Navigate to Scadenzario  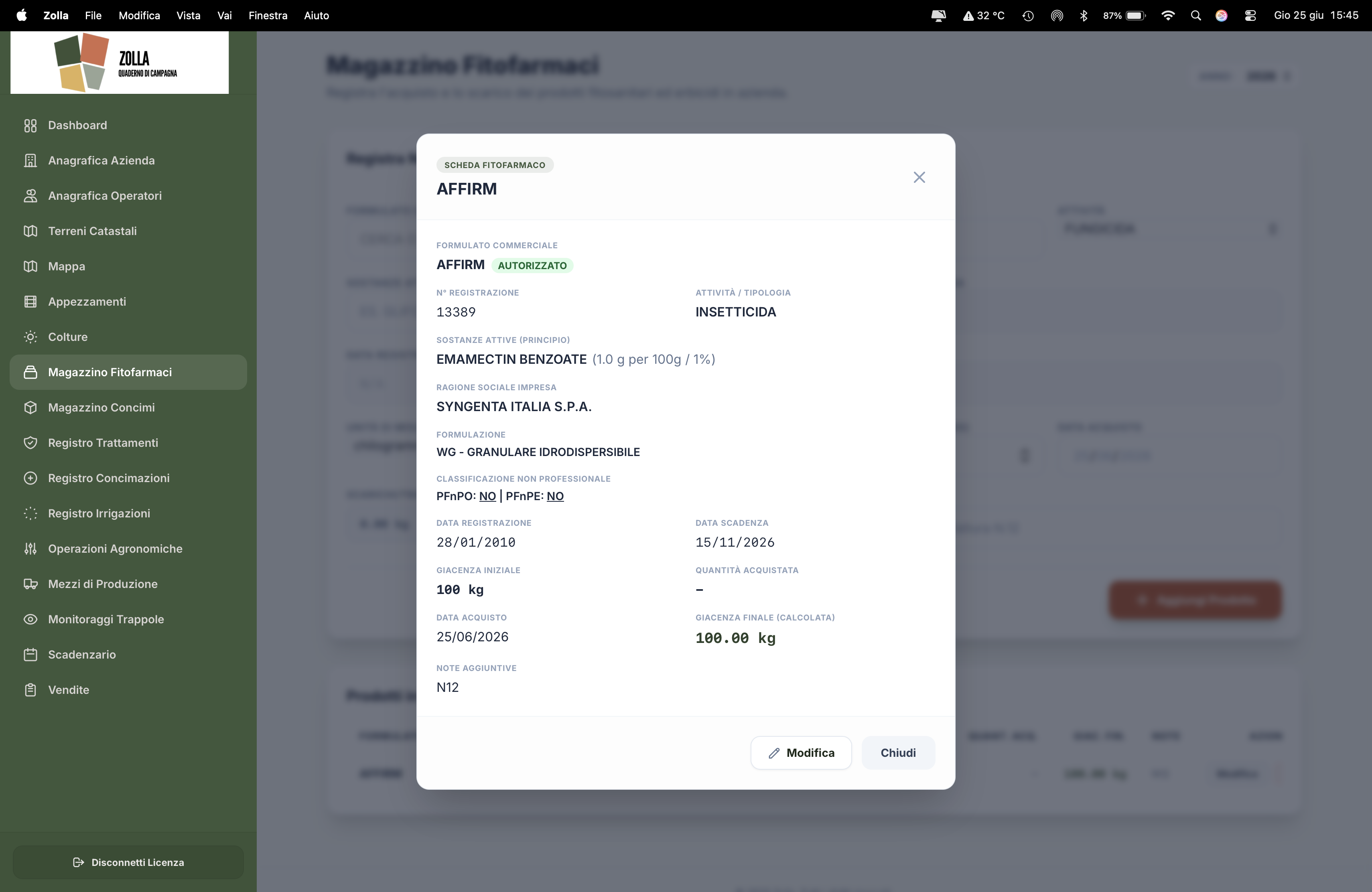click(128, 655)
